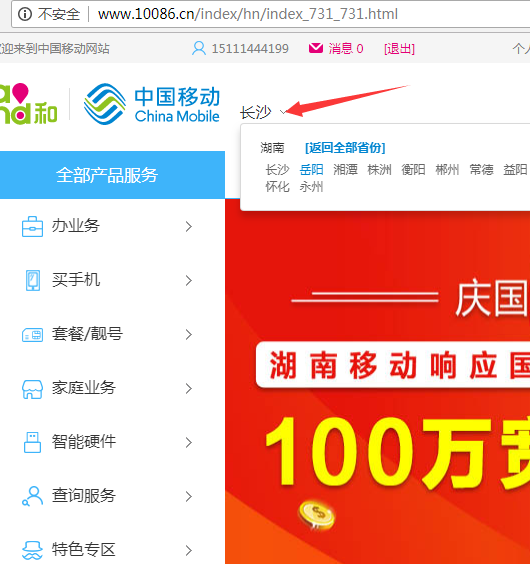The width and height of the screenshot is (530, 564).
Task: Click the mustache face icon beside 特色专区
Action: pos(32,551)
